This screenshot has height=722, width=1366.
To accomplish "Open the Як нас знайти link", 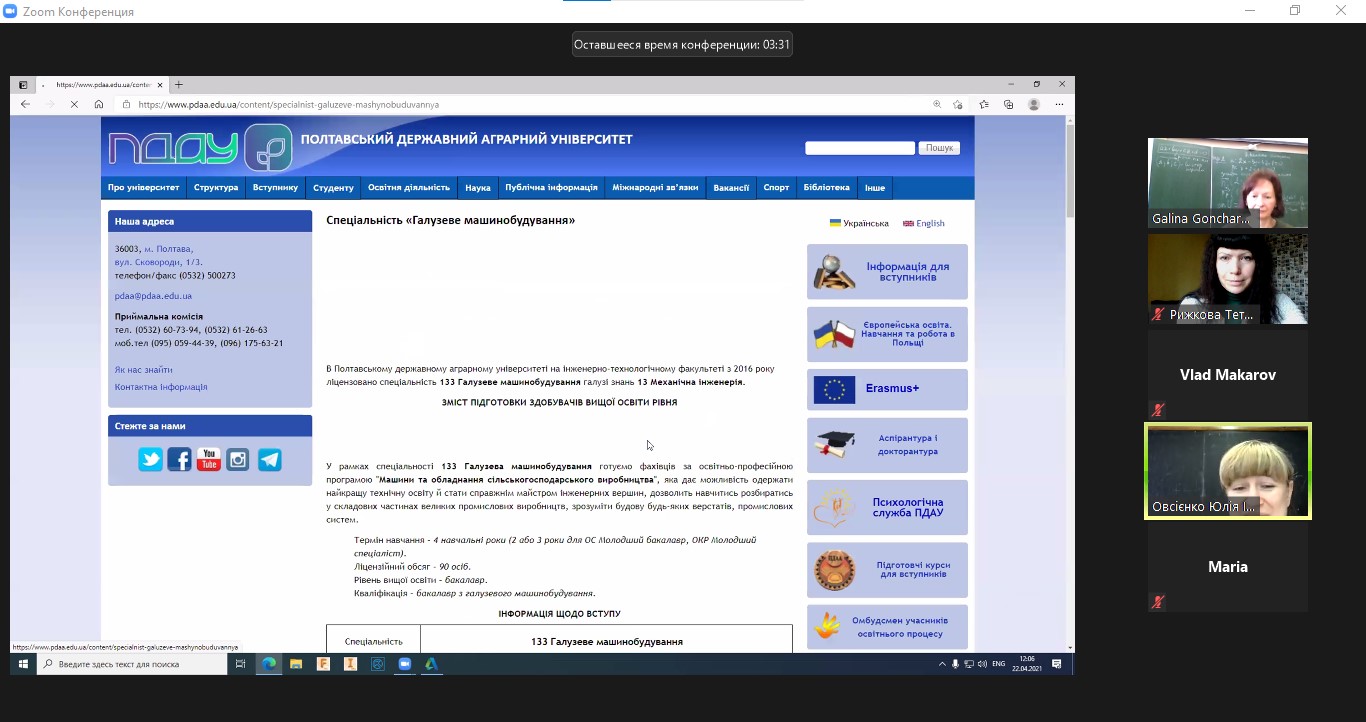I will point(144,370).
